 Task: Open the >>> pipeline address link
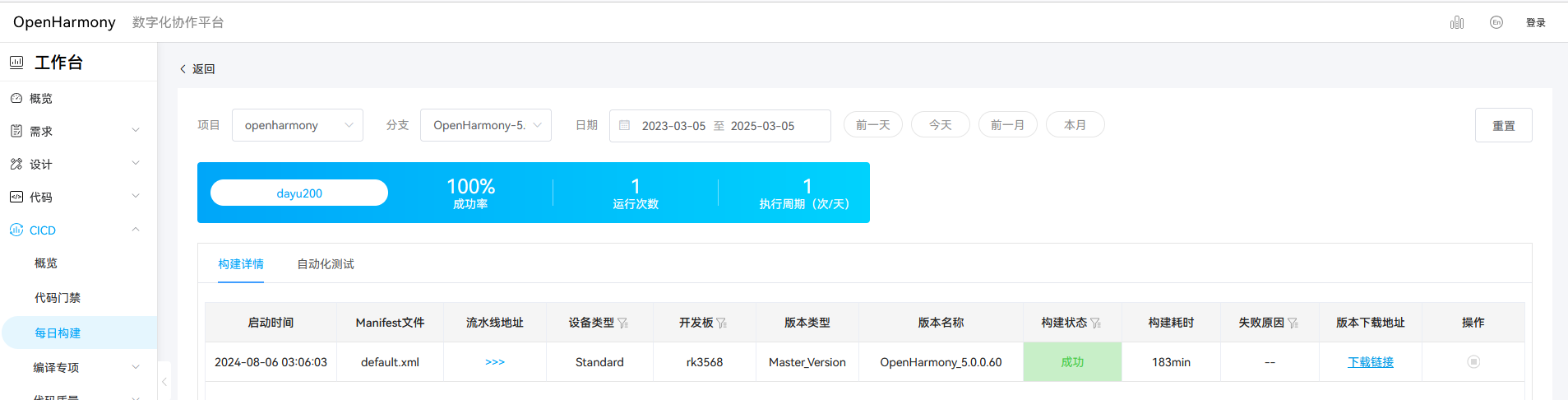495,362
